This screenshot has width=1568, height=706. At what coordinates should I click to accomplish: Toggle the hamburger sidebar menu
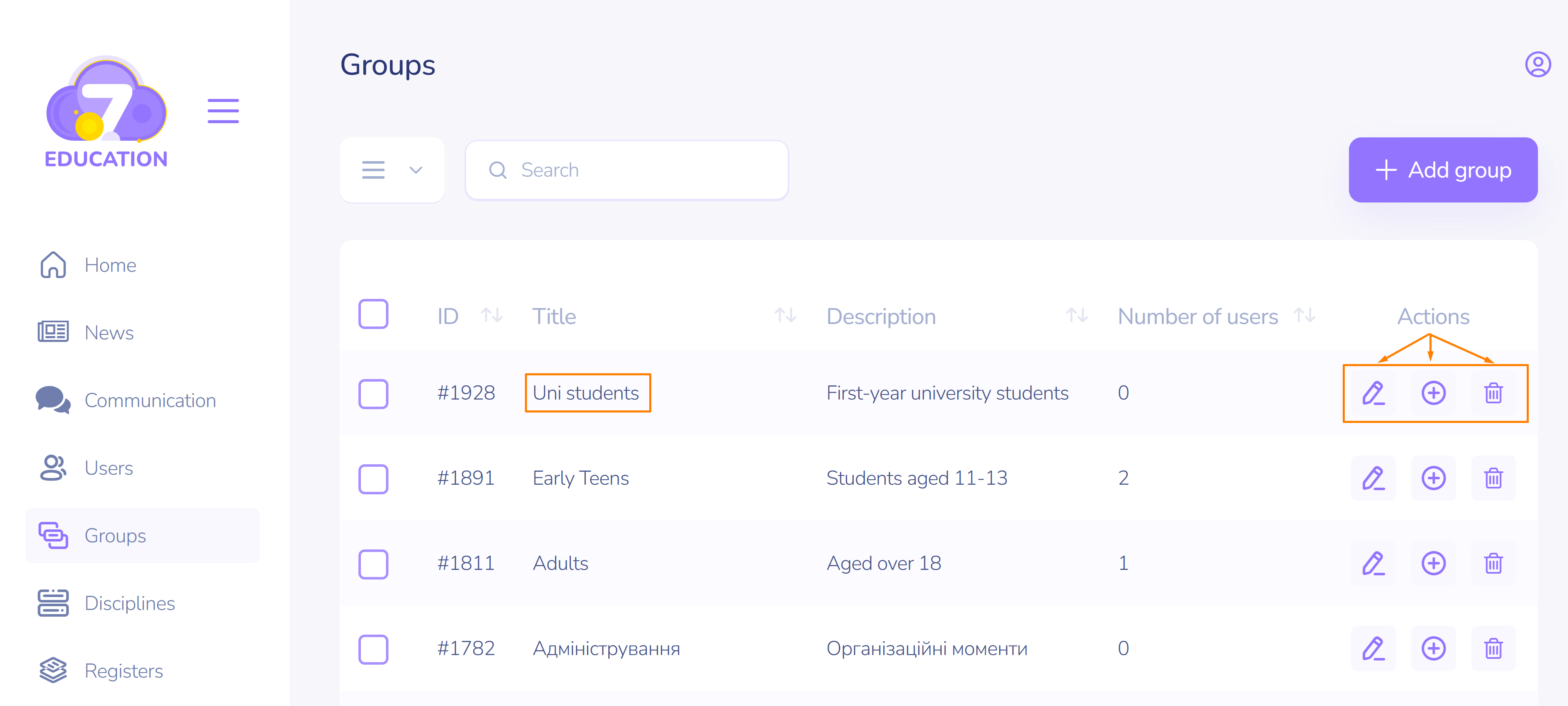click(x=223, y=111)
